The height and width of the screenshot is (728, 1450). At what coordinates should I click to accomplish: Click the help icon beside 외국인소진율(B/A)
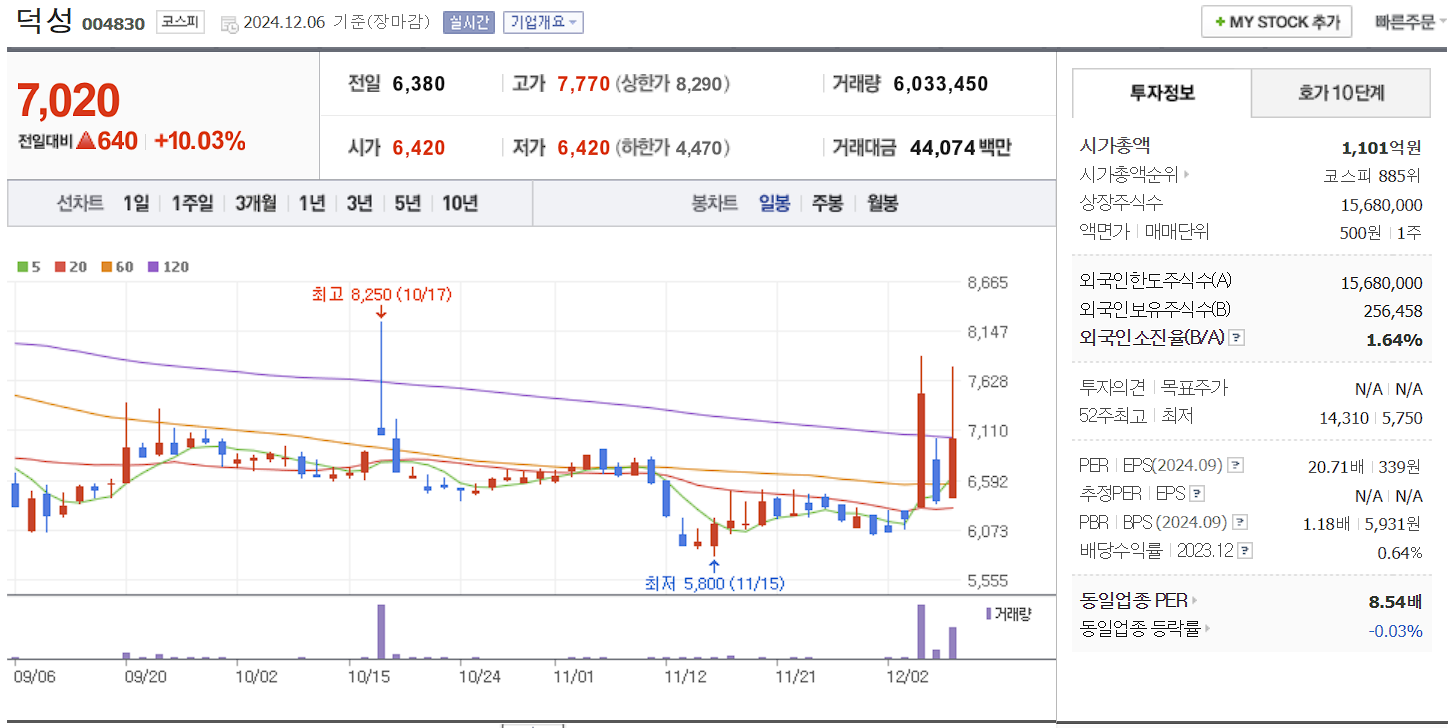click(x=1237, y=338)
